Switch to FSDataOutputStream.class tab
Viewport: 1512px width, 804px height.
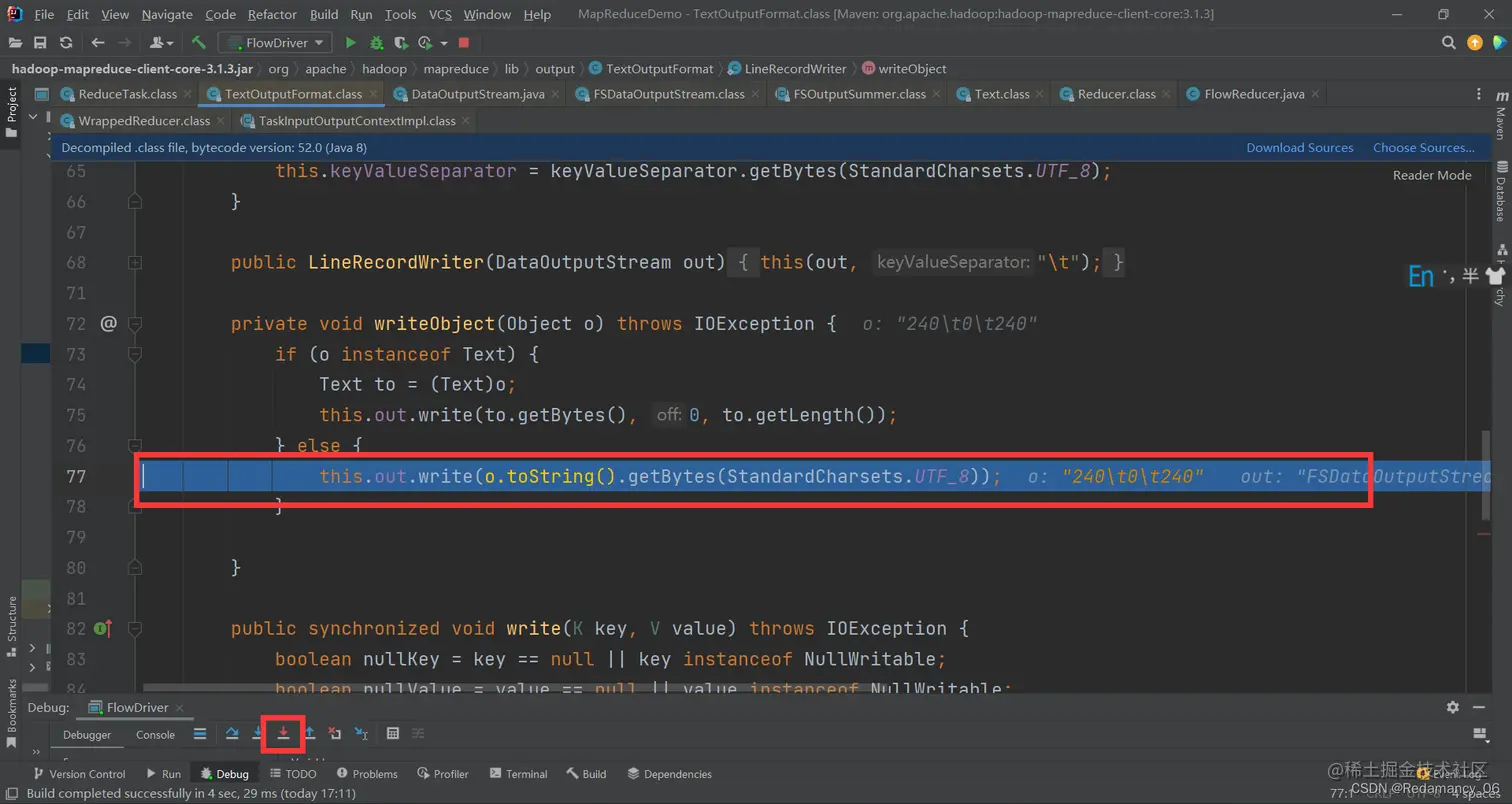[x=669, y=94]
